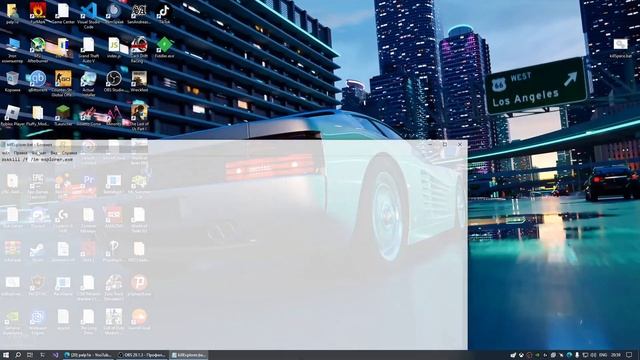
Task: Select the Этот компьютер desktop icon
Action: (x=13, y=50)
